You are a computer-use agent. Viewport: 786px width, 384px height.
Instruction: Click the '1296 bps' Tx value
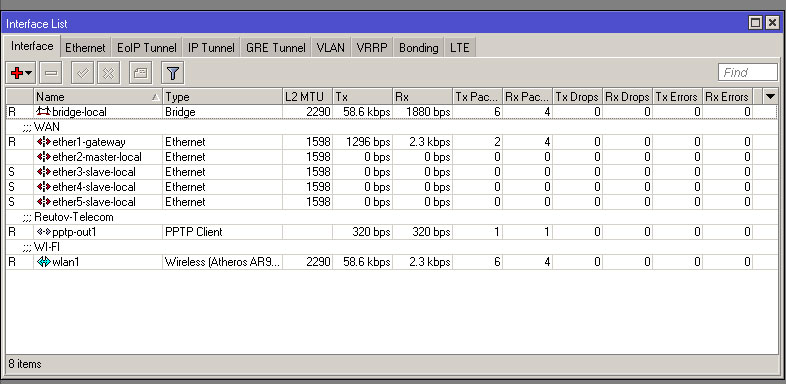tap(368, 142)
